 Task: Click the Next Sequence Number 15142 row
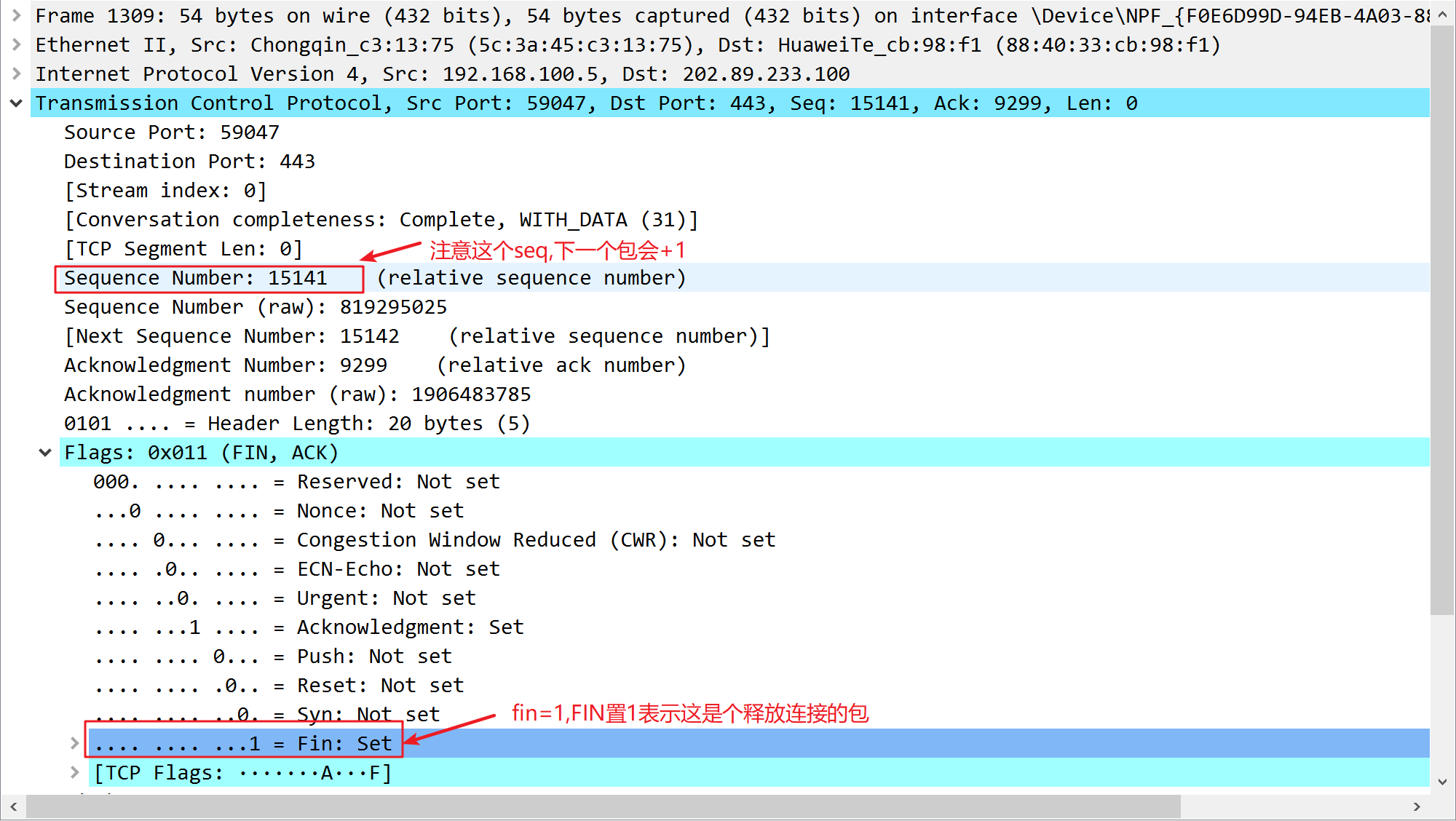pyautogui.click(x=232, y=336)
